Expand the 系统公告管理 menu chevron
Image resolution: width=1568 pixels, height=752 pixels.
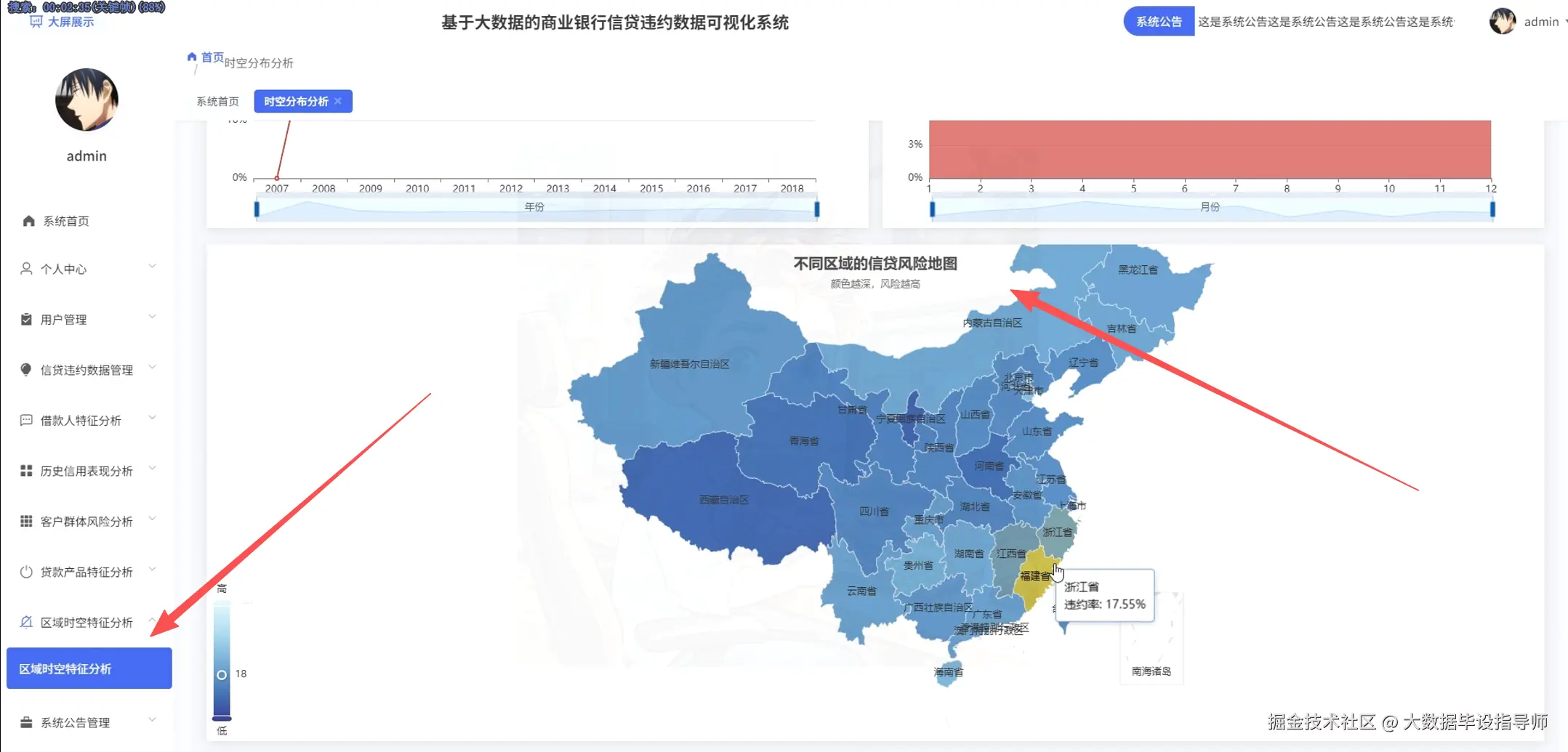coord(153,721)
